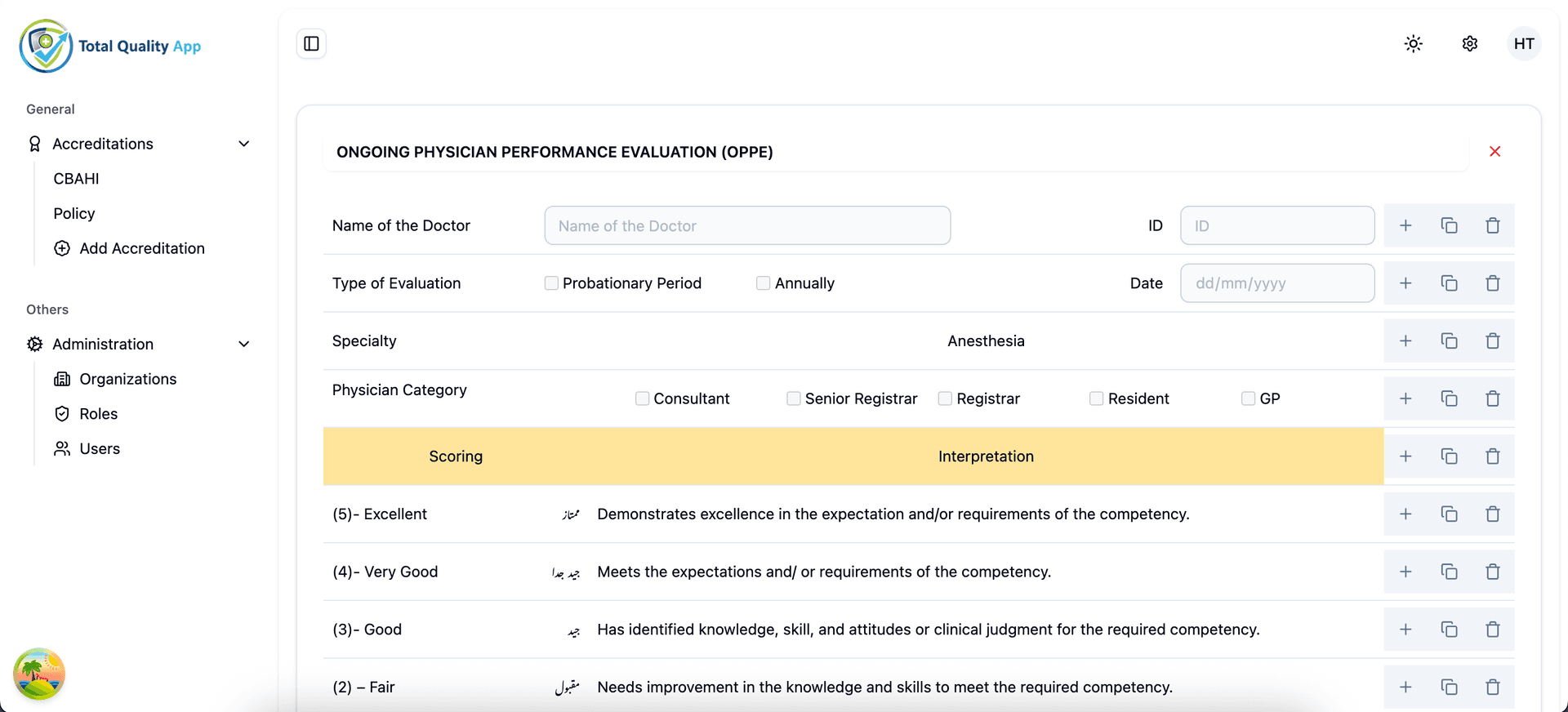1568x712 pixels.
Task: Click the ID input field
Action: (x=1277, y=225)
